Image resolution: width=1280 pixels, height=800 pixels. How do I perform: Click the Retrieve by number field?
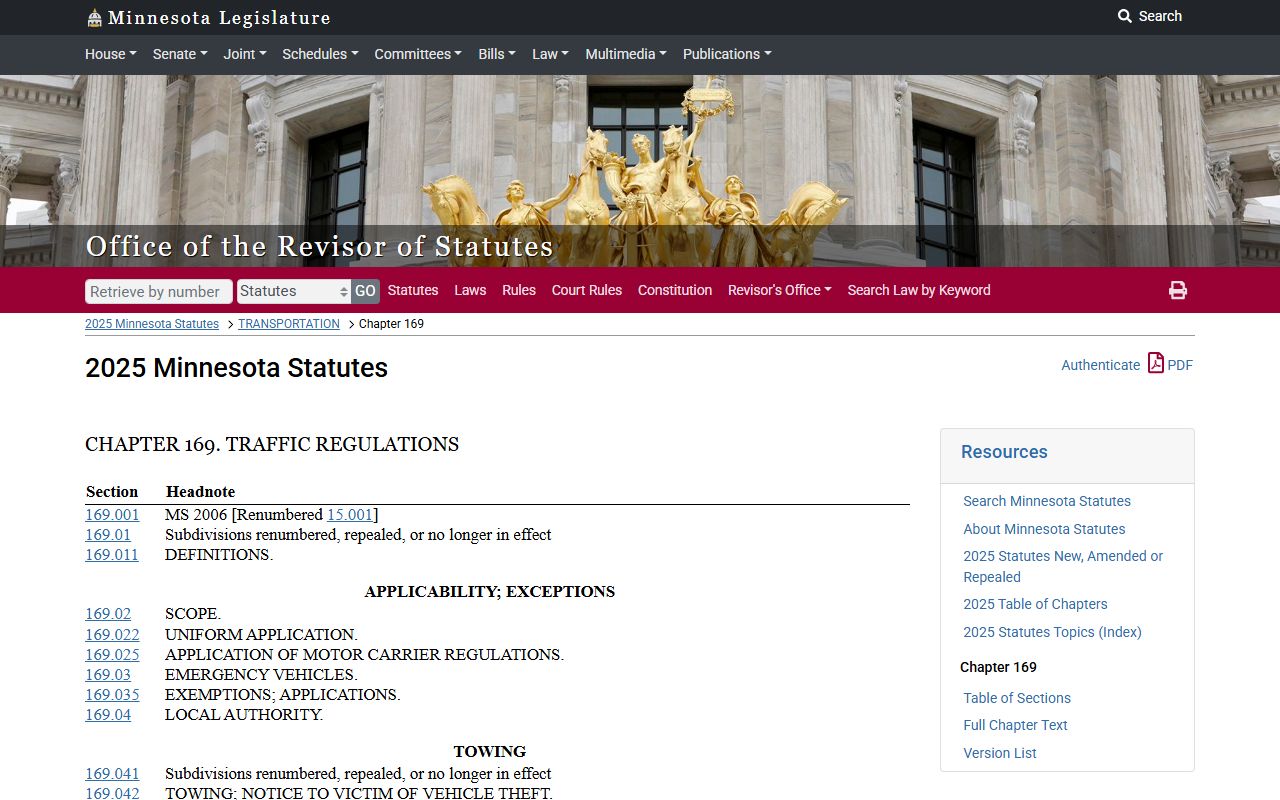pos(159,291)
